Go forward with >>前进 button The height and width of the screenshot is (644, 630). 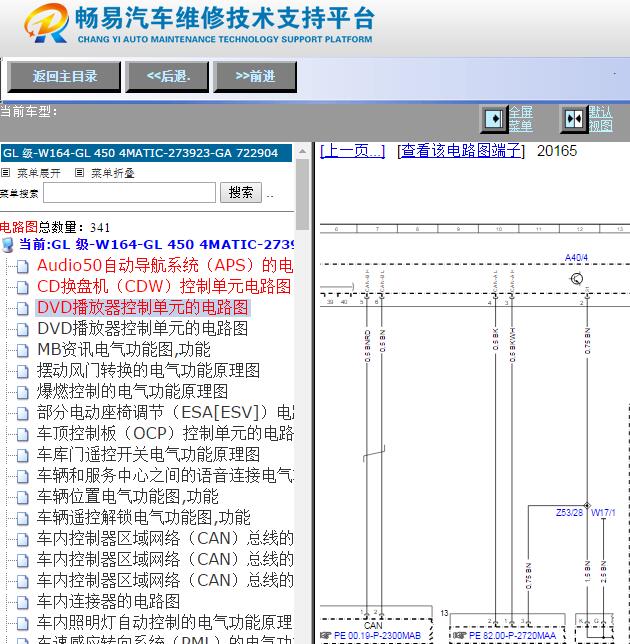(x=255, y=76)
